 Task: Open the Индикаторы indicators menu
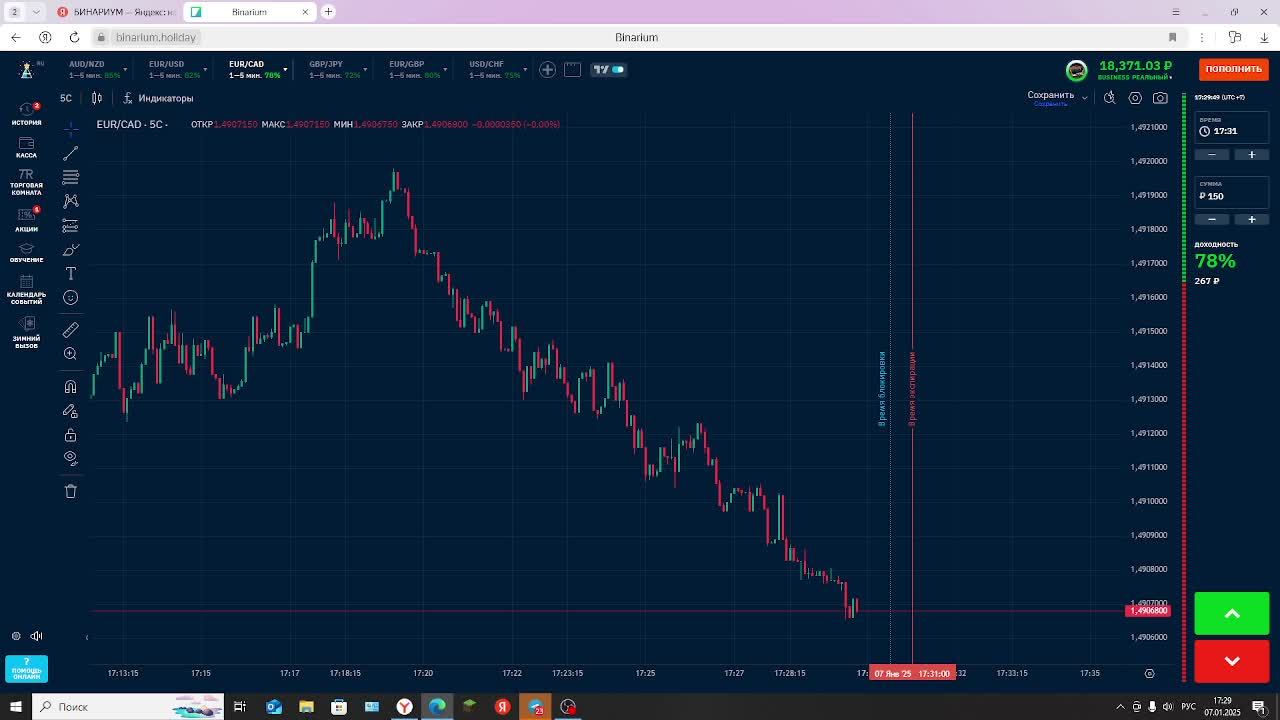(x=158, y=98)
